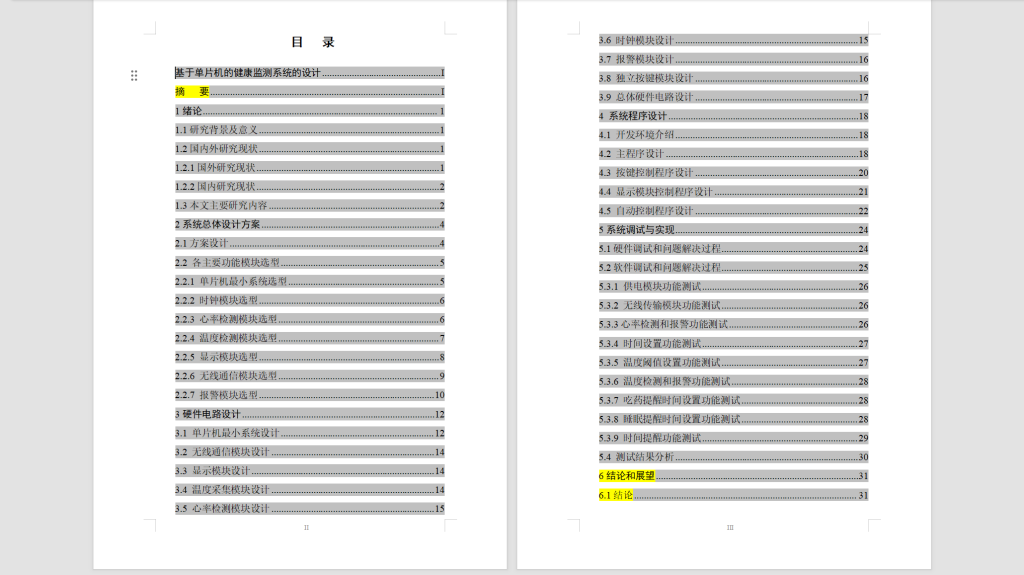
Task: Open 5.3.2 无线传输模块功能测试 entry
Action: pos(660,306)
